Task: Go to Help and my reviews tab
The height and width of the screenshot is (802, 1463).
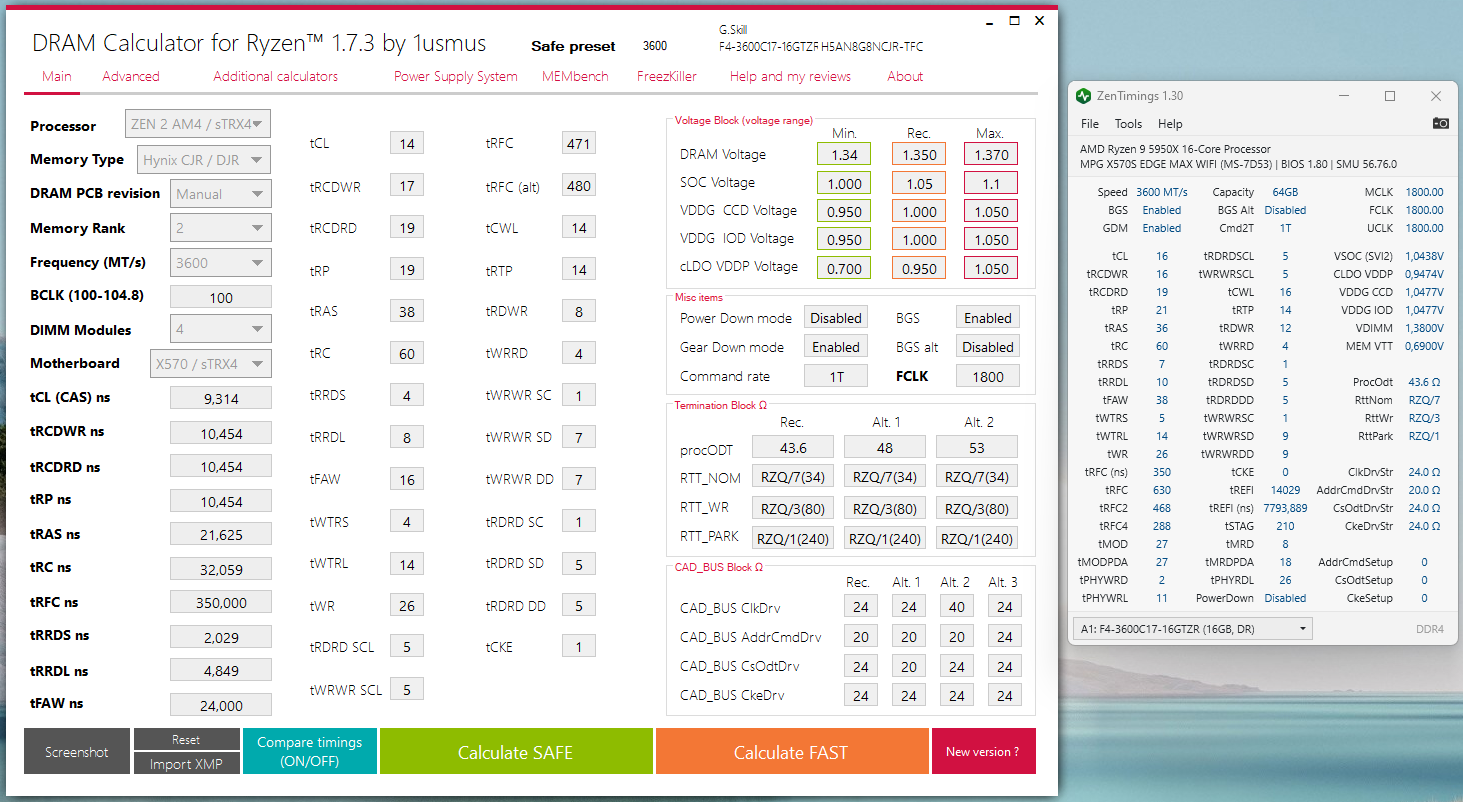Action: coord(790,76)
